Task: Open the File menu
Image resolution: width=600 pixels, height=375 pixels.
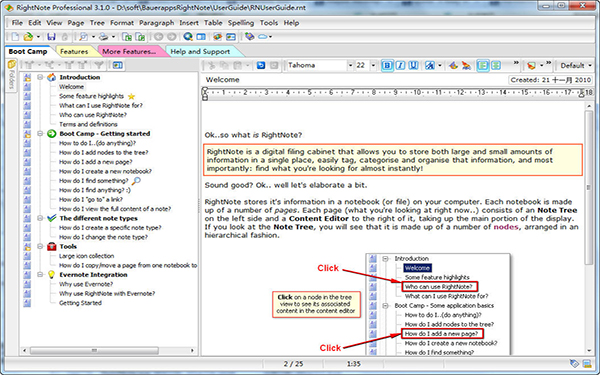Action: (17, 23)
